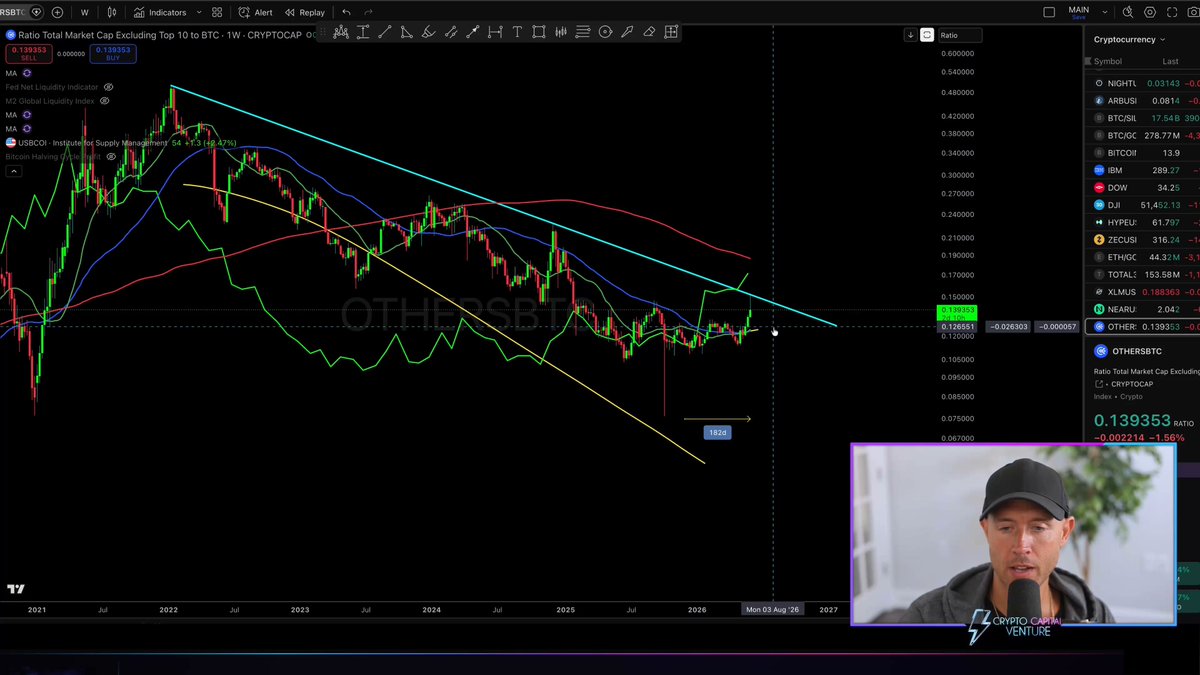The width and height of the screenshot is (1200, 675).
Task: Click the BUY price button
Action: (113, 52)
